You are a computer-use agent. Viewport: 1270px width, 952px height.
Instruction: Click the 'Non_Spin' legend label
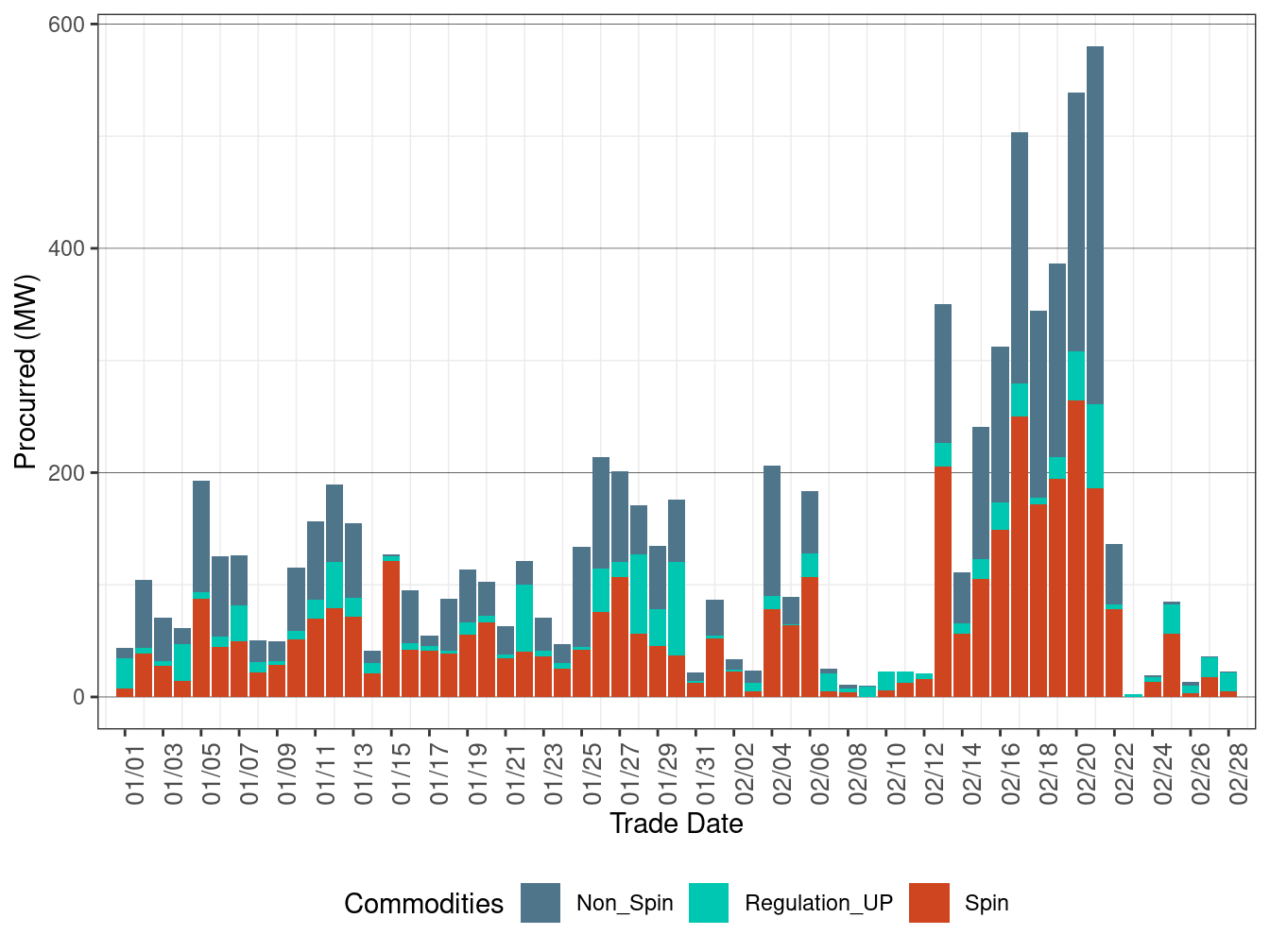[x=625, y=903]
